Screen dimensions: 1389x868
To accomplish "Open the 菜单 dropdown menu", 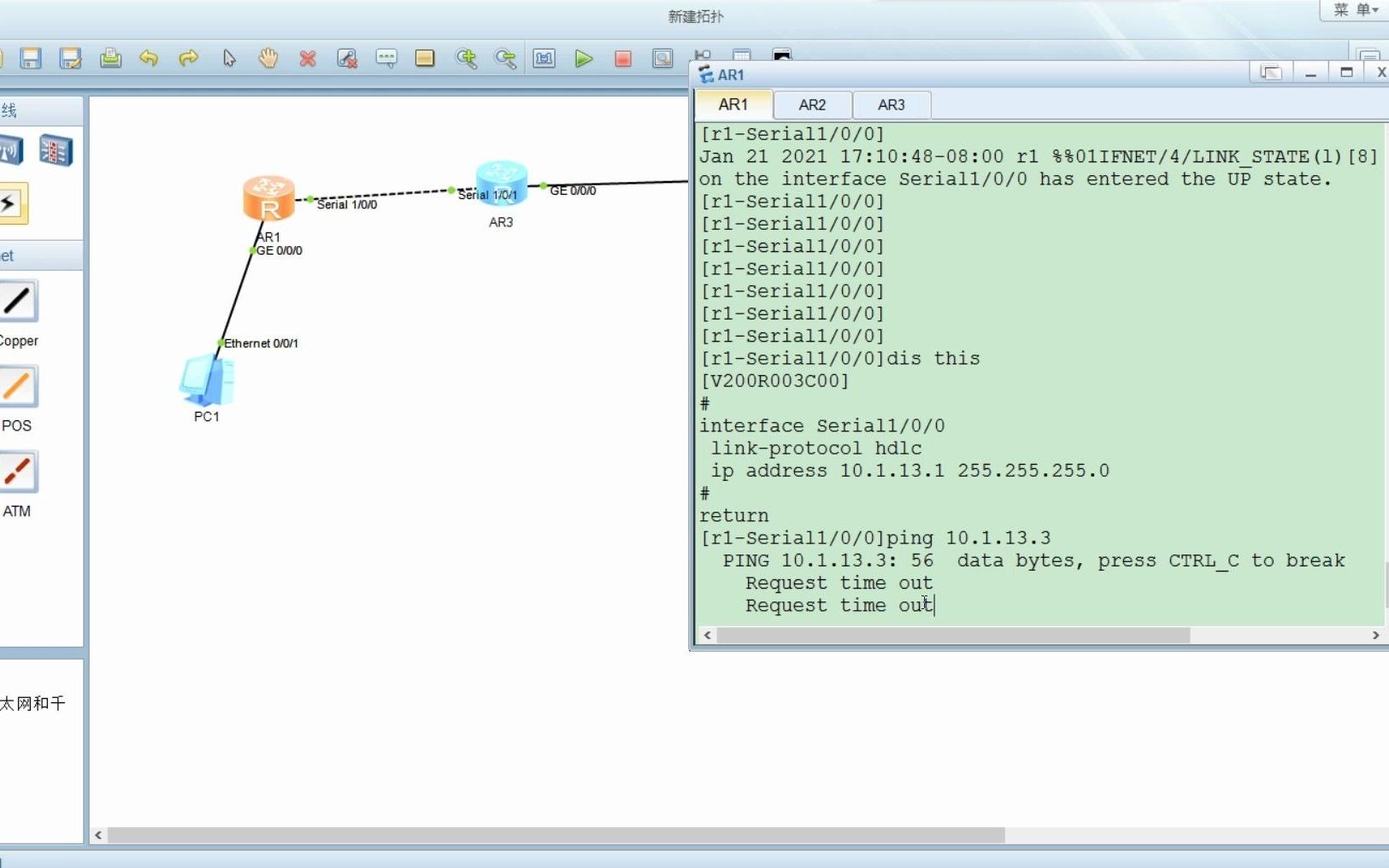I will point(1356,9).
